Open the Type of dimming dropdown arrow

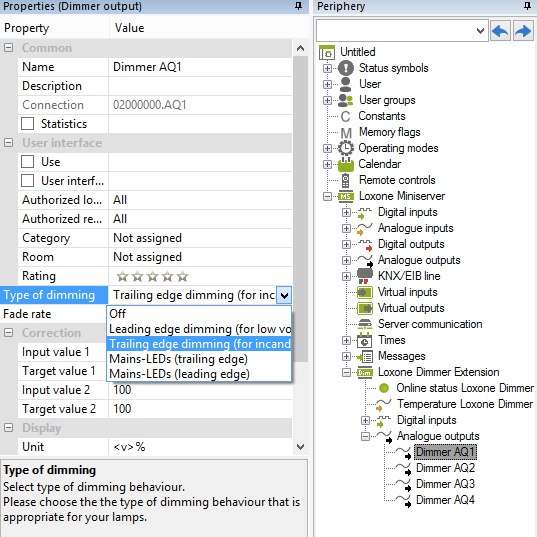pos(284,295)
